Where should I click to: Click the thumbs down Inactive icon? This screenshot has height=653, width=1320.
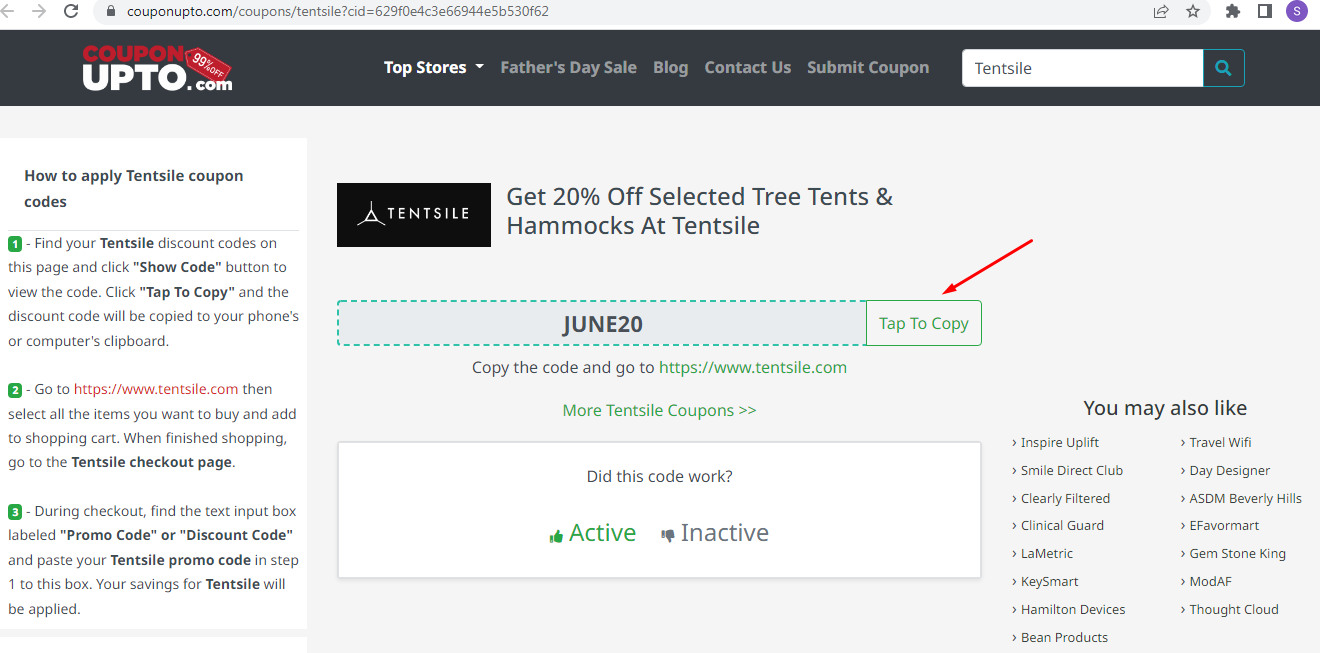(667, 533)
